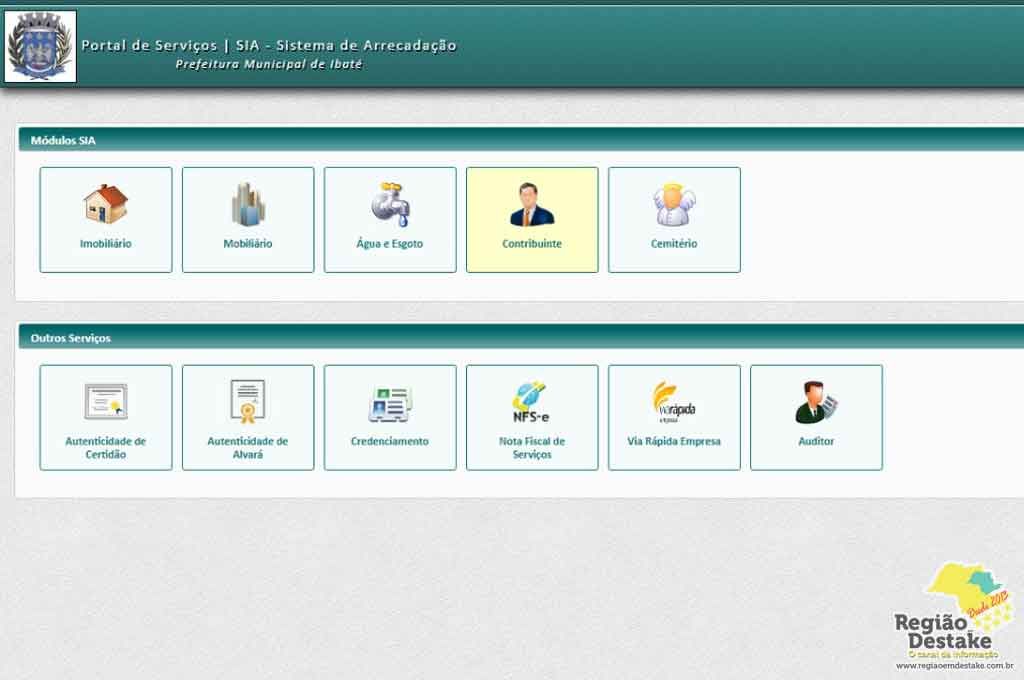Click the house icon for Imobiliário
The height and width of the screenshot is (680, 1024).
click(105, 204)
